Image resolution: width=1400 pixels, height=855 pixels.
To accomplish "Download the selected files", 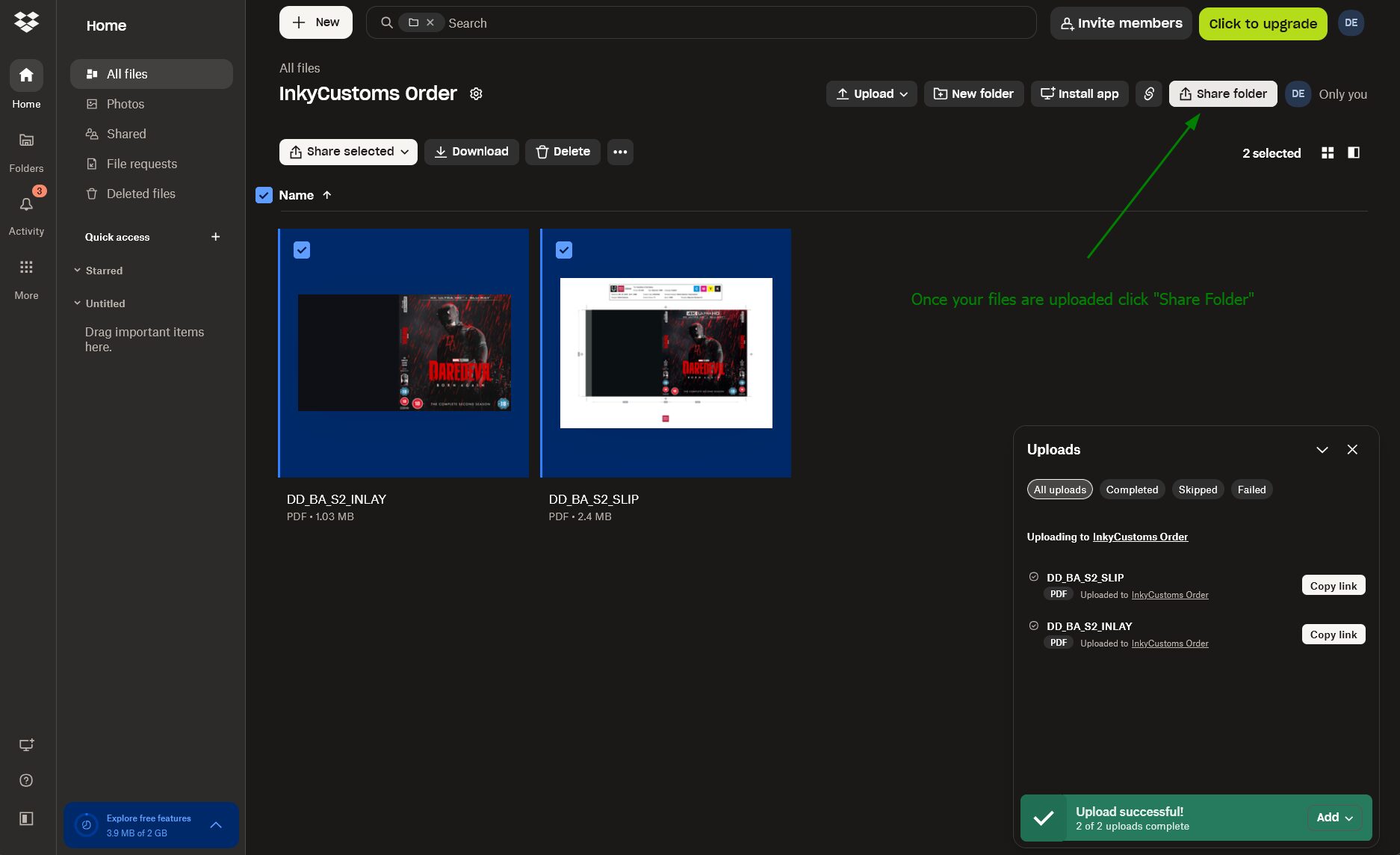I will click(471, 152).
